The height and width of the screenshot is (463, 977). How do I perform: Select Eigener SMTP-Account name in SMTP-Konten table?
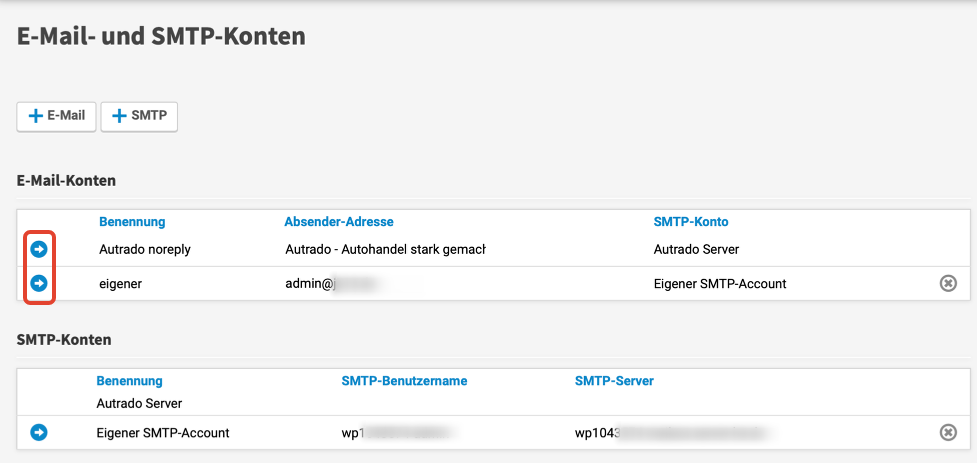(x=163, y=433)
